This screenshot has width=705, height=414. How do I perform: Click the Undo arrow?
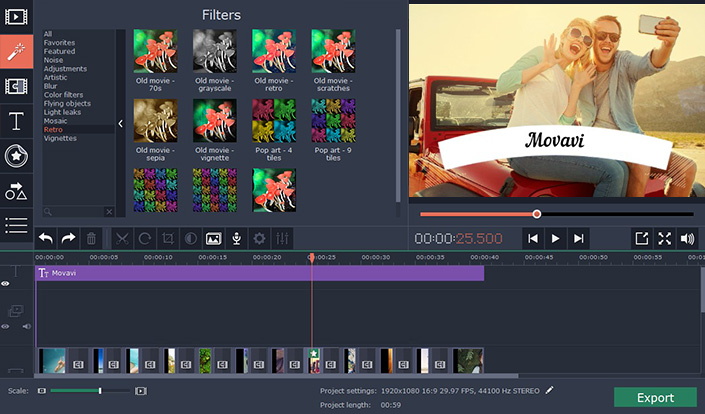[46, 238]
